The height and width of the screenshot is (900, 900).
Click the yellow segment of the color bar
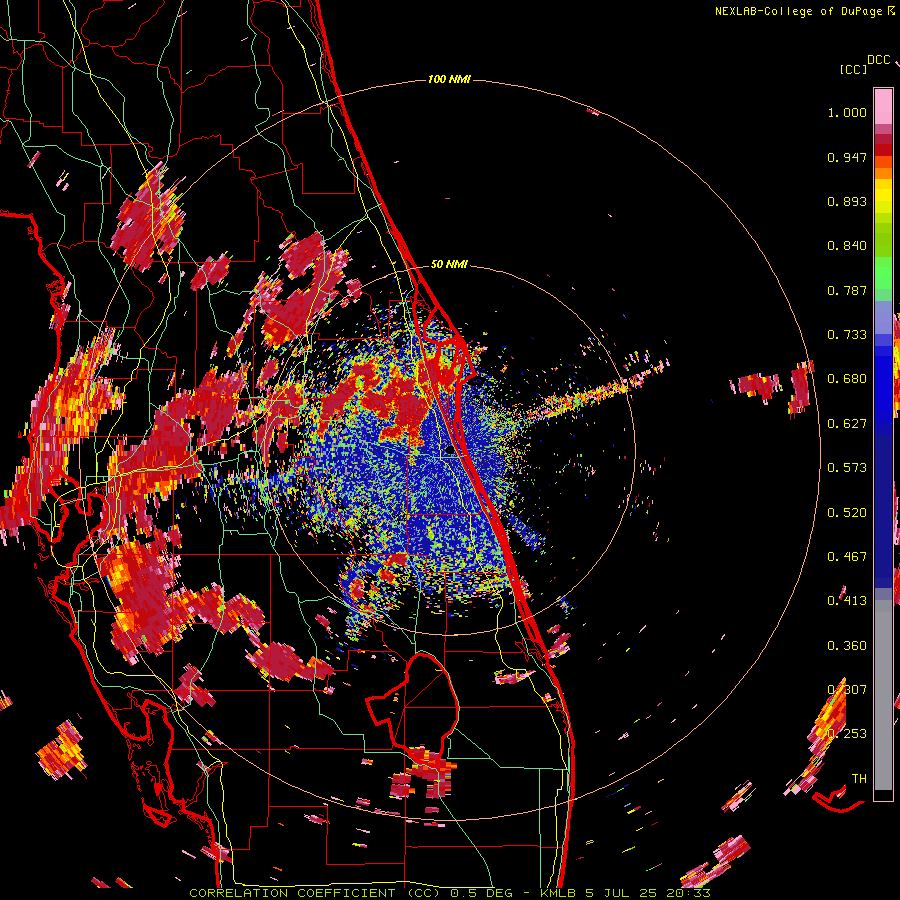pyautogui.click(x=883, y=196)
